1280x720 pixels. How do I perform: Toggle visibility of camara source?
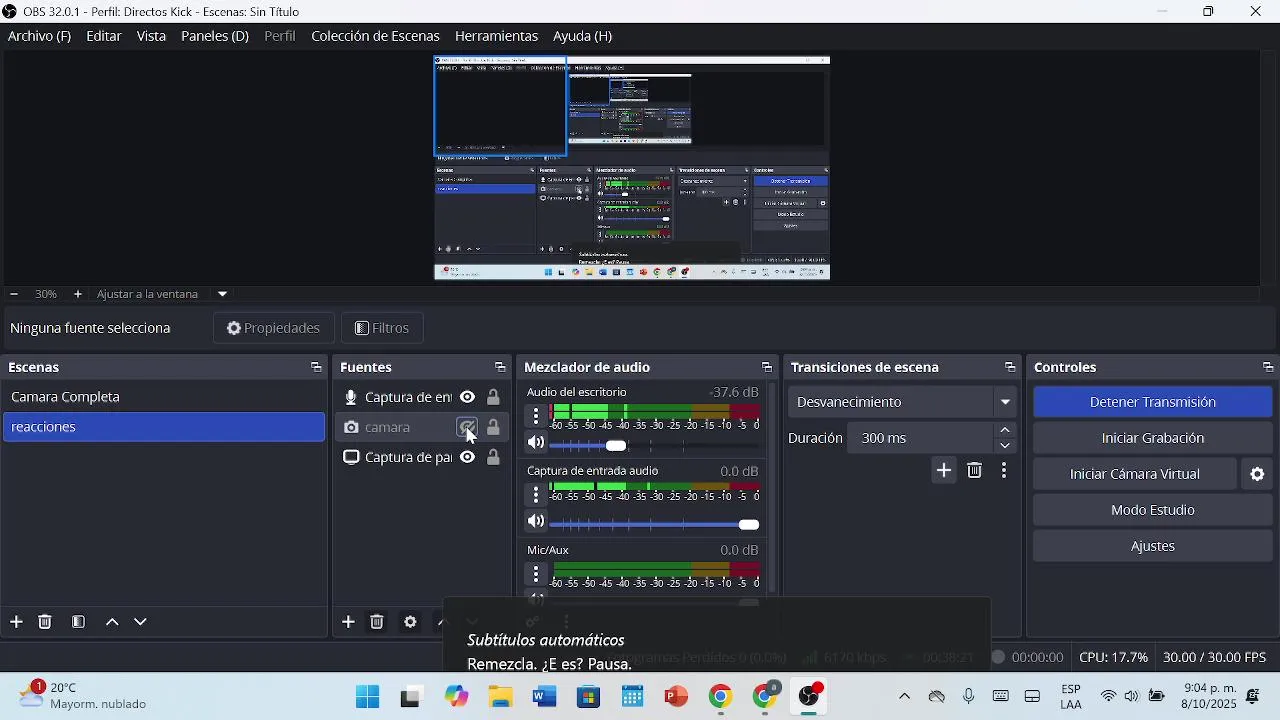point(467,428)
